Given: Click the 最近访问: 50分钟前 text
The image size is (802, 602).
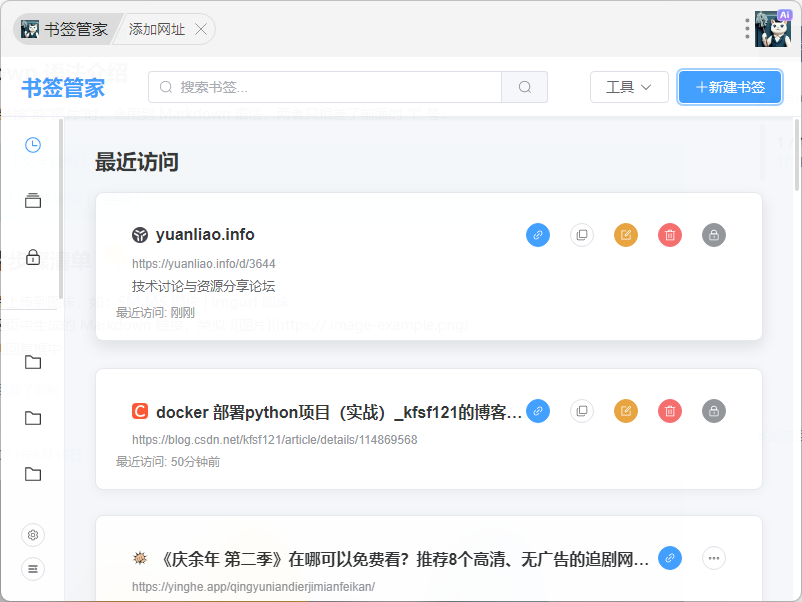Looking at the screenshot, I should 168,462.
